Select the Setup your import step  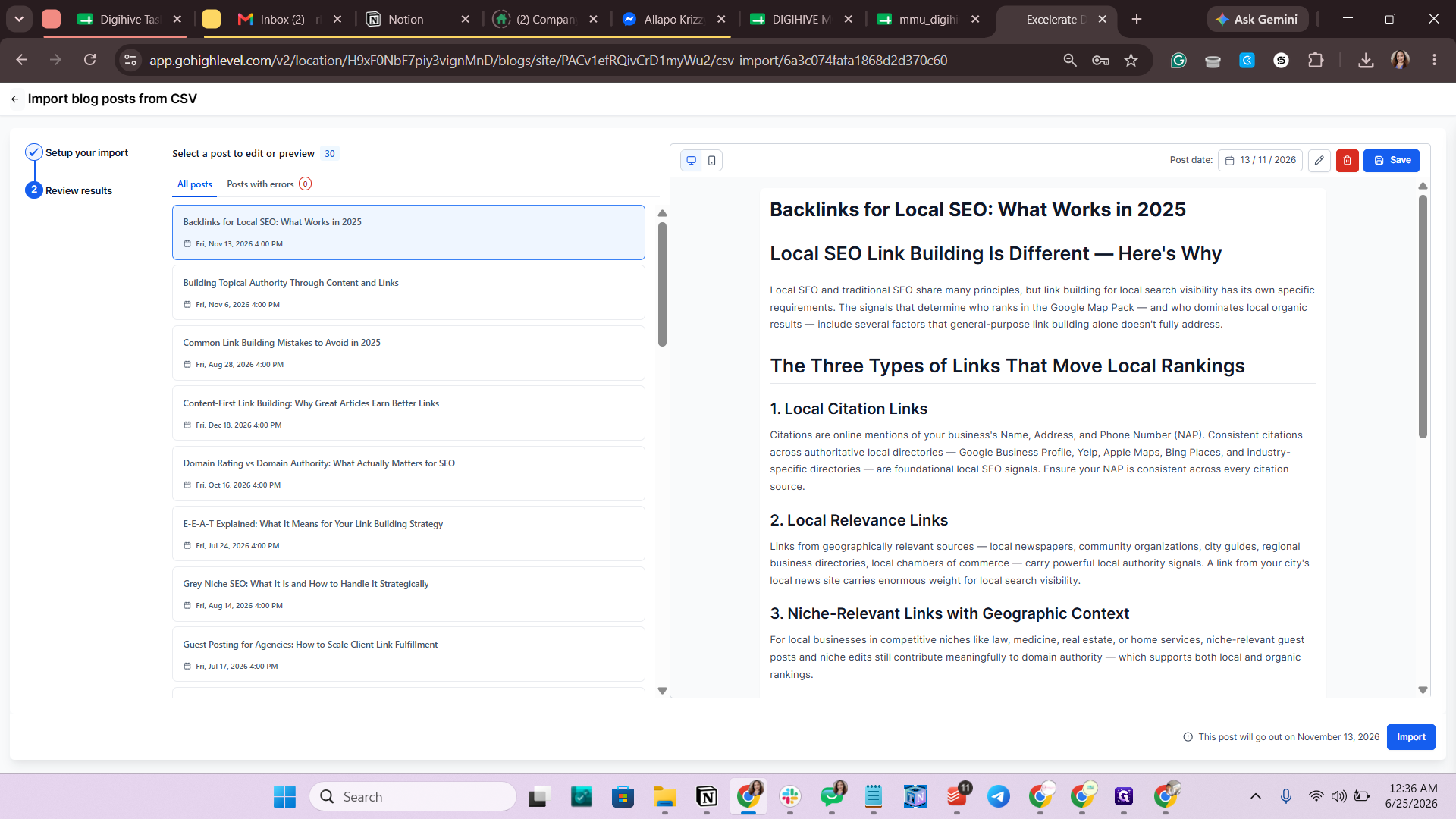tap(77, 152)
